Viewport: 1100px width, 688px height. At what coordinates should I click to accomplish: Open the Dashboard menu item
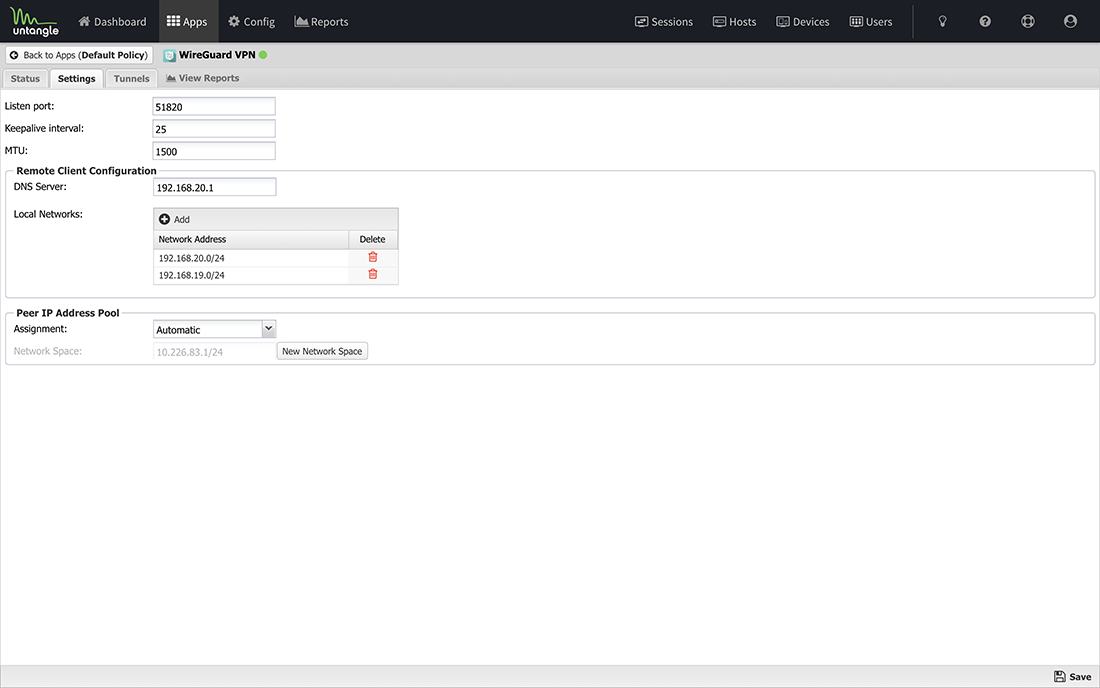pyautogui.click(x=112, y=22)
